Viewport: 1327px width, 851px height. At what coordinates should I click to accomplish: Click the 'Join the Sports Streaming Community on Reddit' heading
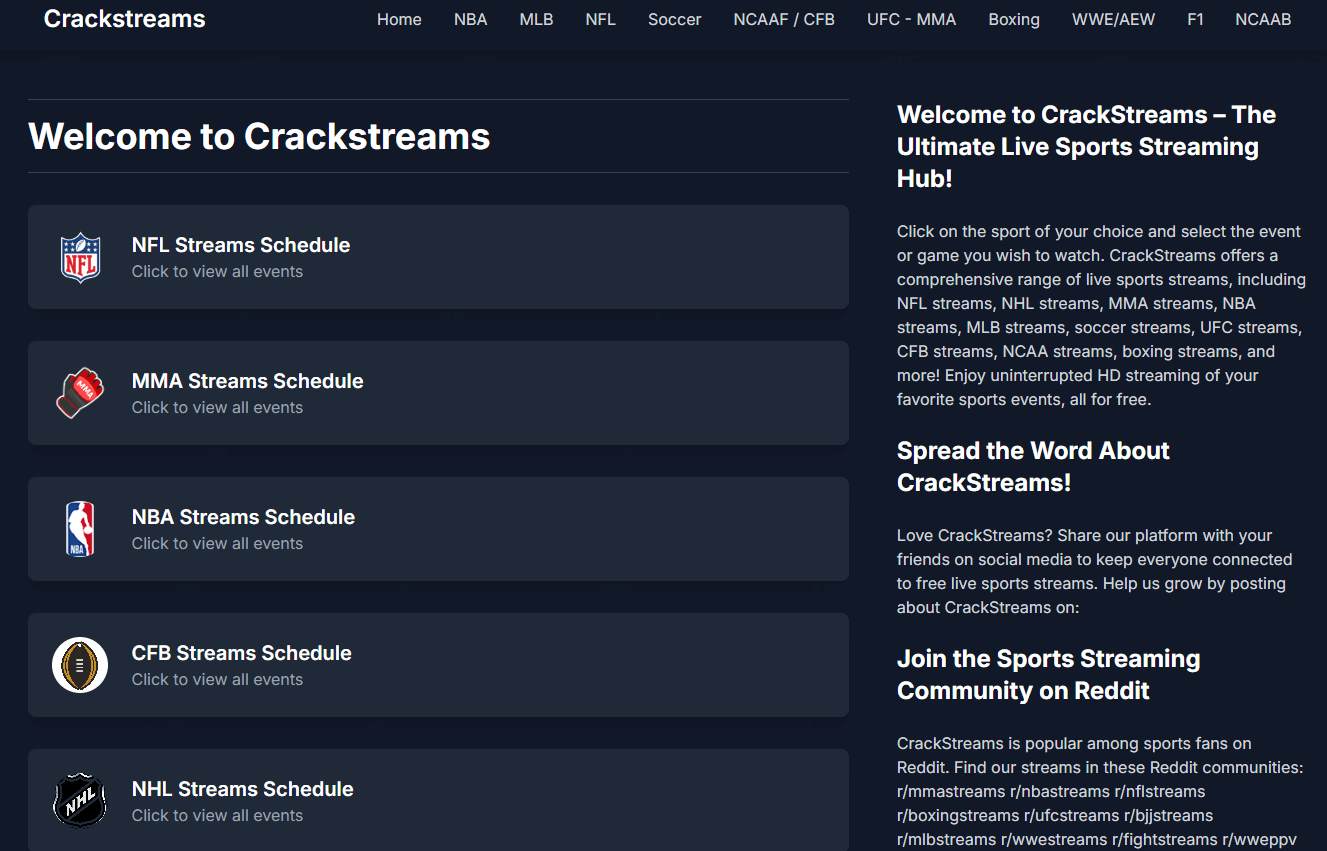(x=1048, y=675)
